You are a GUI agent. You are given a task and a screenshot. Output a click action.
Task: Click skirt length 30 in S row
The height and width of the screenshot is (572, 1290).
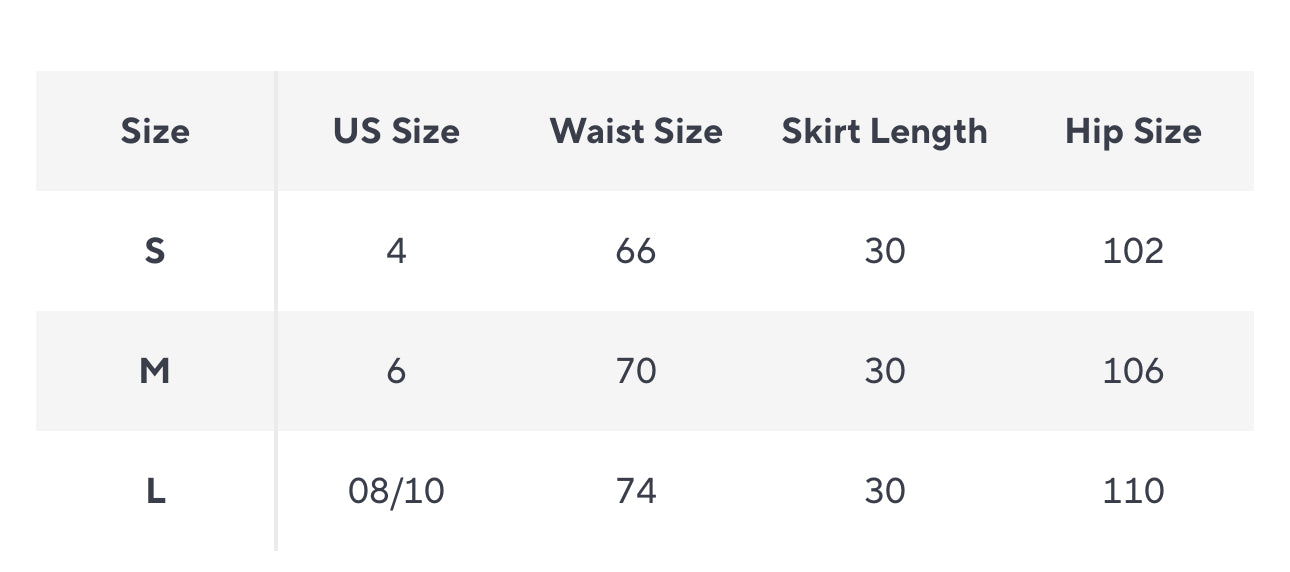884,251
